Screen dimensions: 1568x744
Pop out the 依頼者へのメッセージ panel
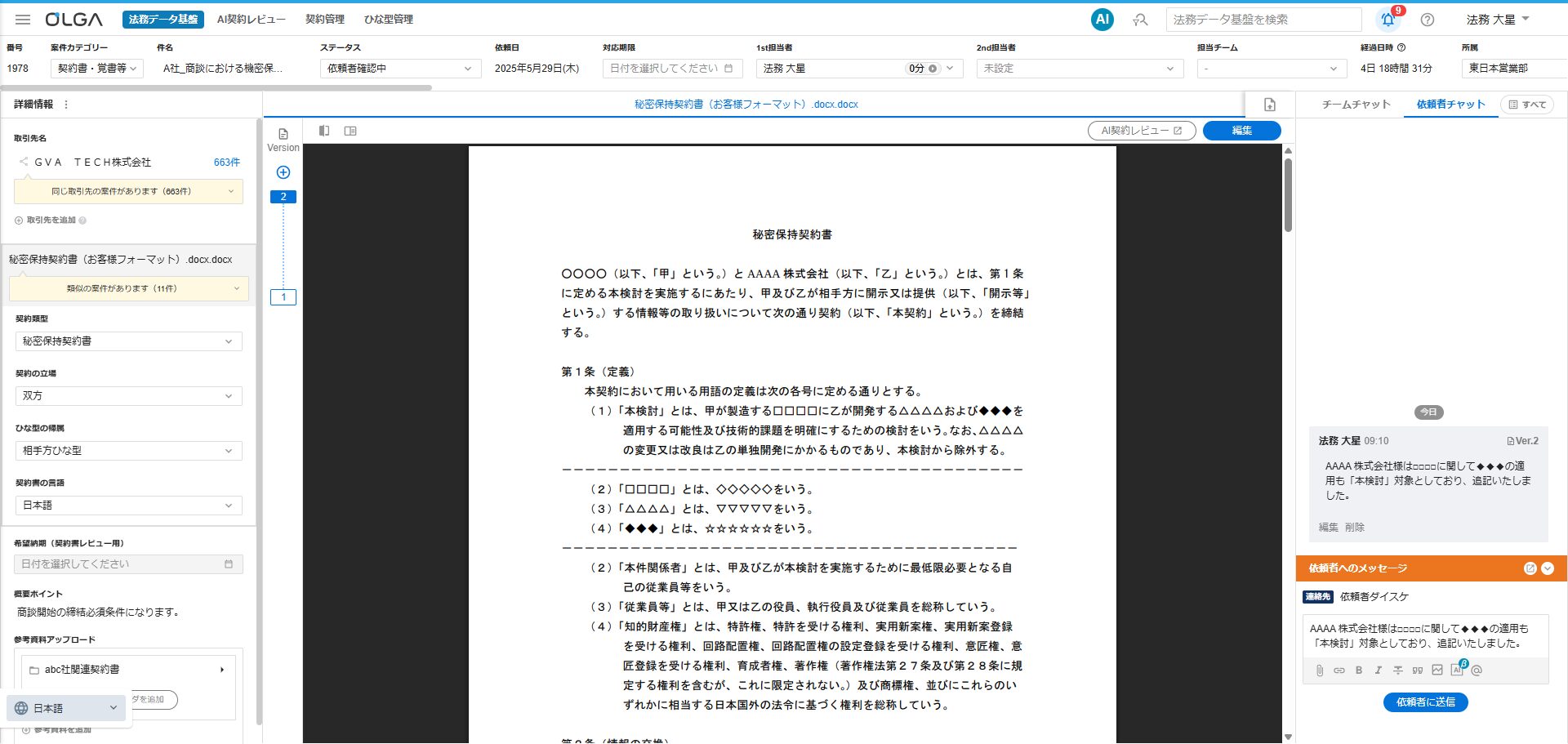point(1530,568)
